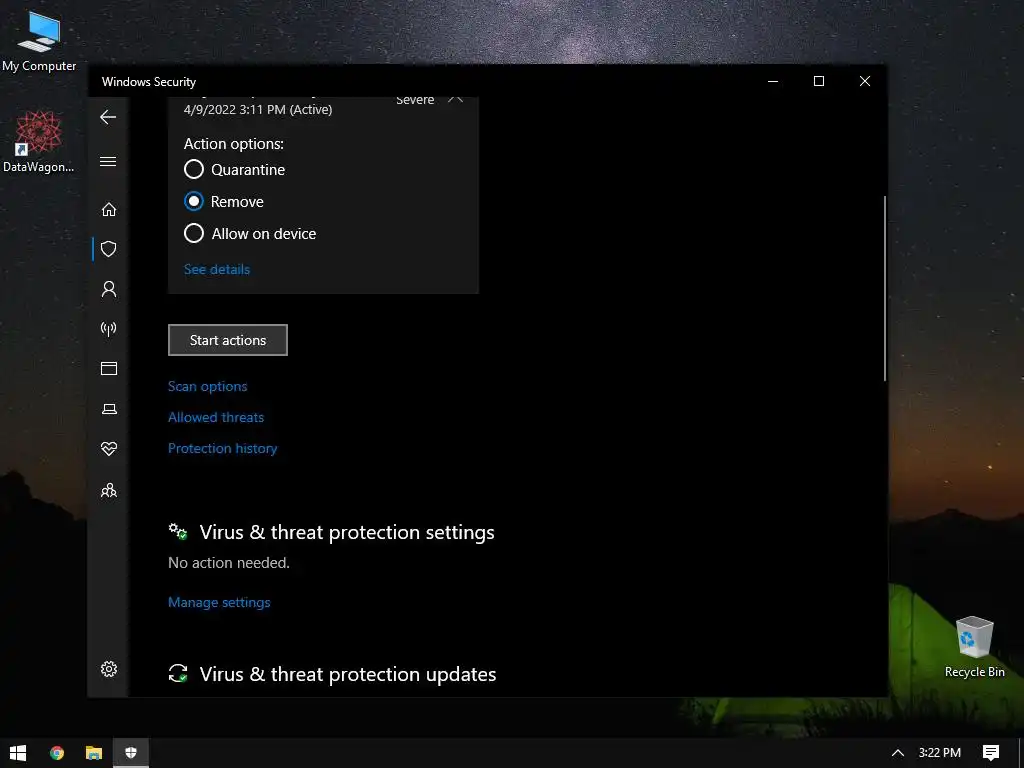Minimize the Windows Security window

pyautogui.click(x=773, y=81)
